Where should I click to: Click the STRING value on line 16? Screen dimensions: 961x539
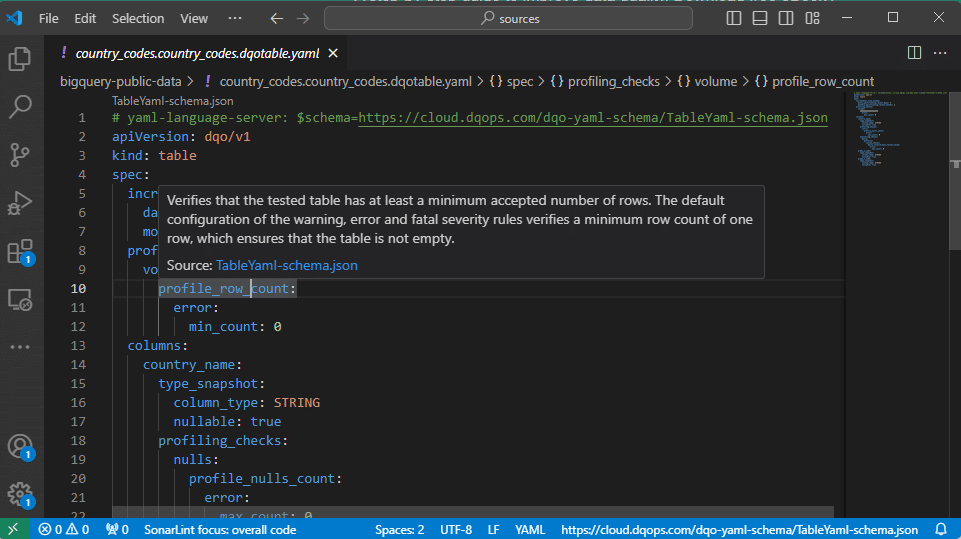pyautogui.click(x=297, y=402)
